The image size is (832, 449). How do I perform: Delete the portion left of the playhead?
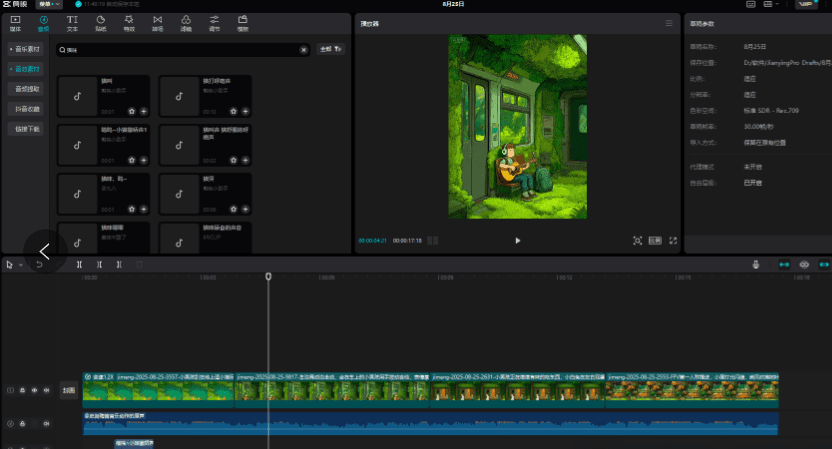99,264
